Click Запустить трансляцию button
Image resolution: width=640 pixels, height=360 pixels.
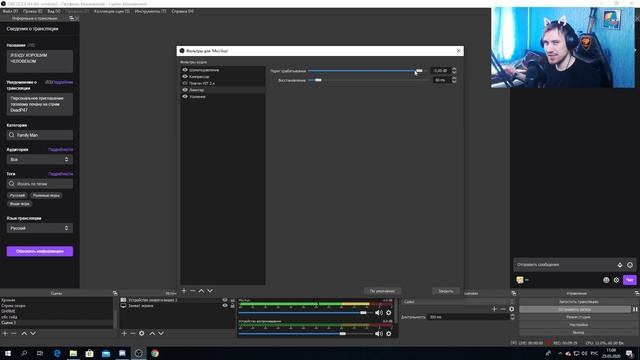pyautogui.click(x=578, y=302)
